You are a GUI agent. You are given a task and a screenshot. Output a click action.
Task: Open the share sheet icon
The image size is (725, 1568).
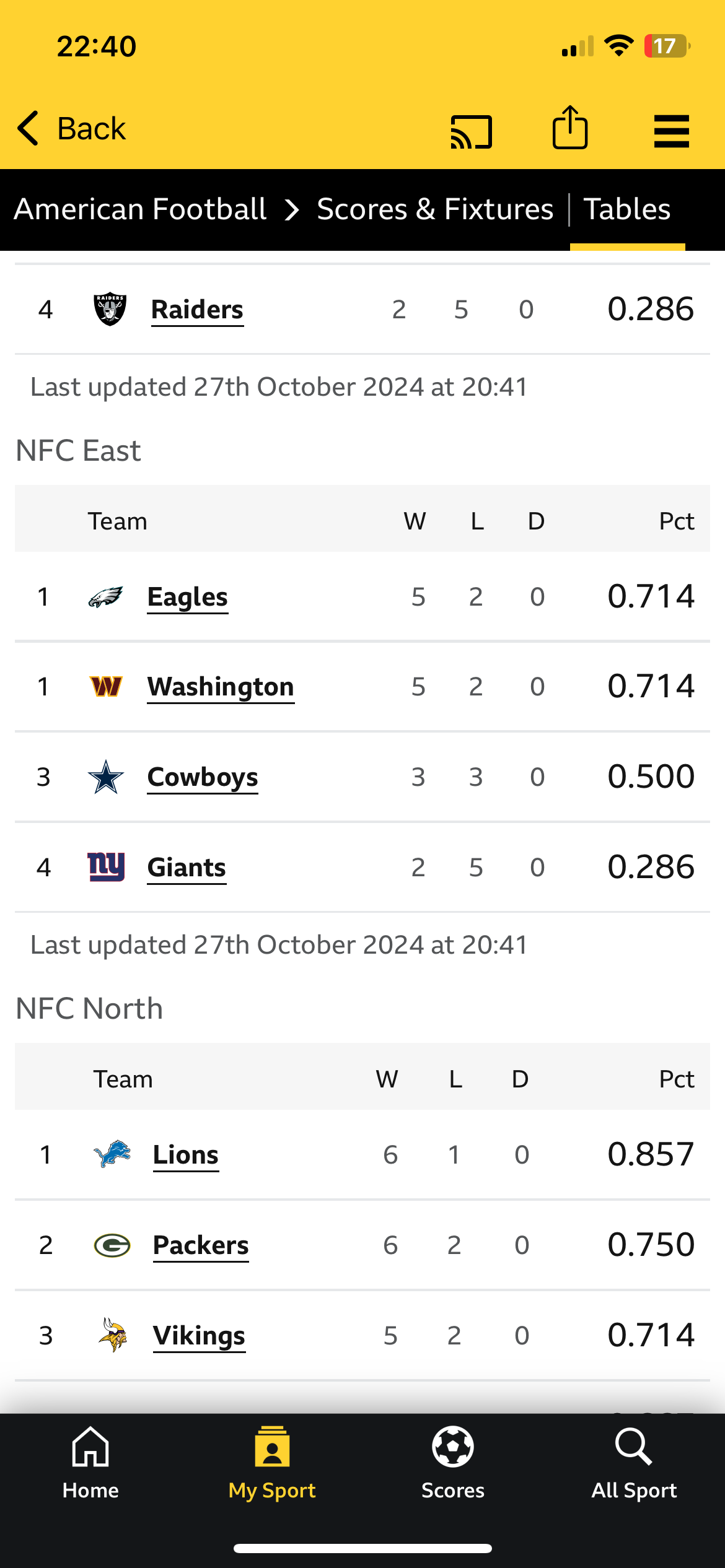click(x=570, y=128)
